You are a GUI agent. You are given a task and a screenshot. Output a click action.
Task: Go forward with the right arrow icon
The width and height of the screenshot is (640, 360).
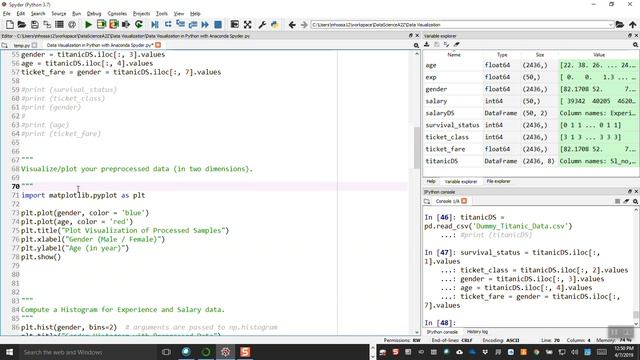click(304, 25)
